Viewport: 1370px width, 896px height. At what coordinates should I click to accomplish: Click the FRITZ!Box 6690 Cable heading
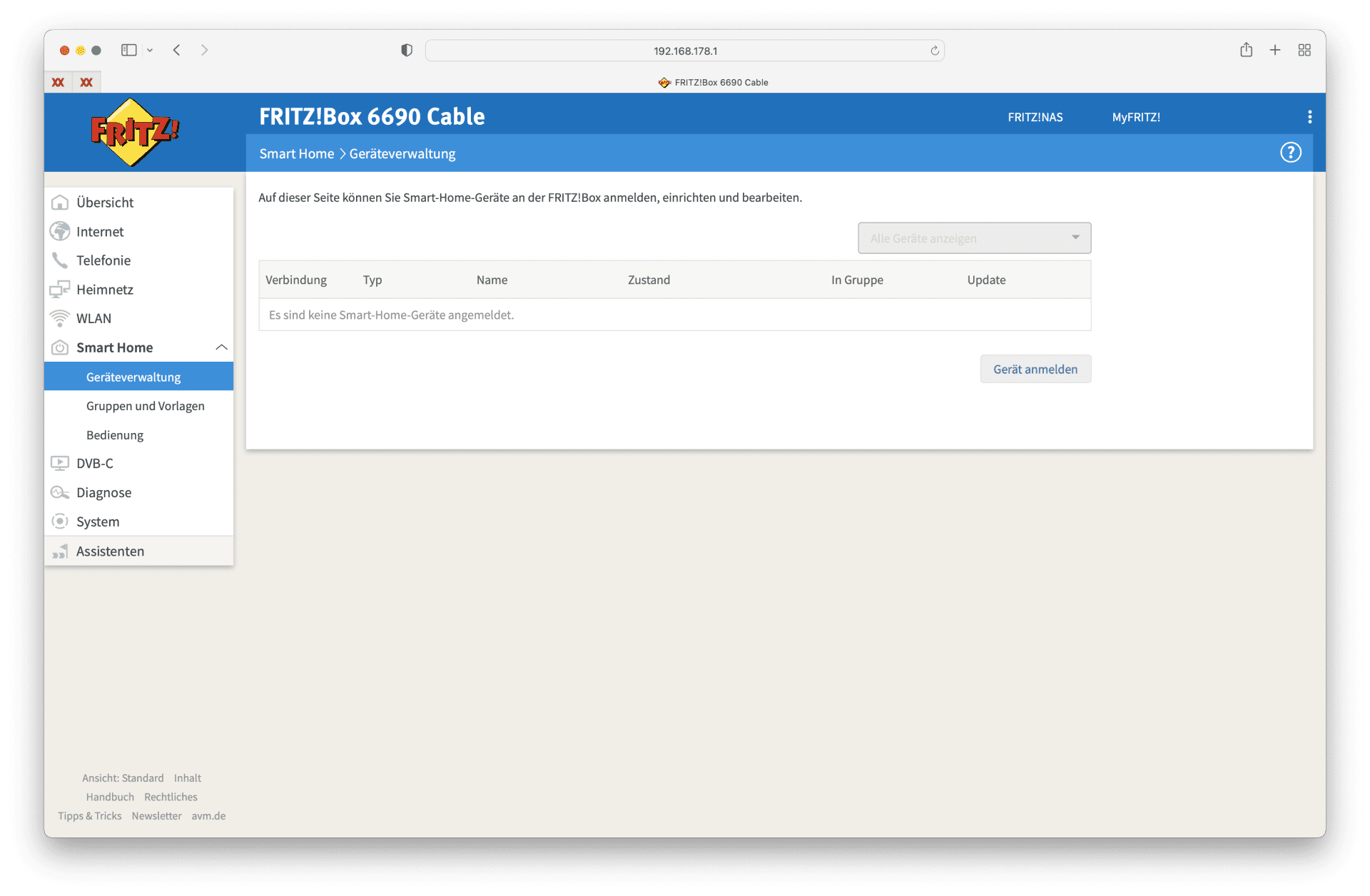(x=372, y=116)
